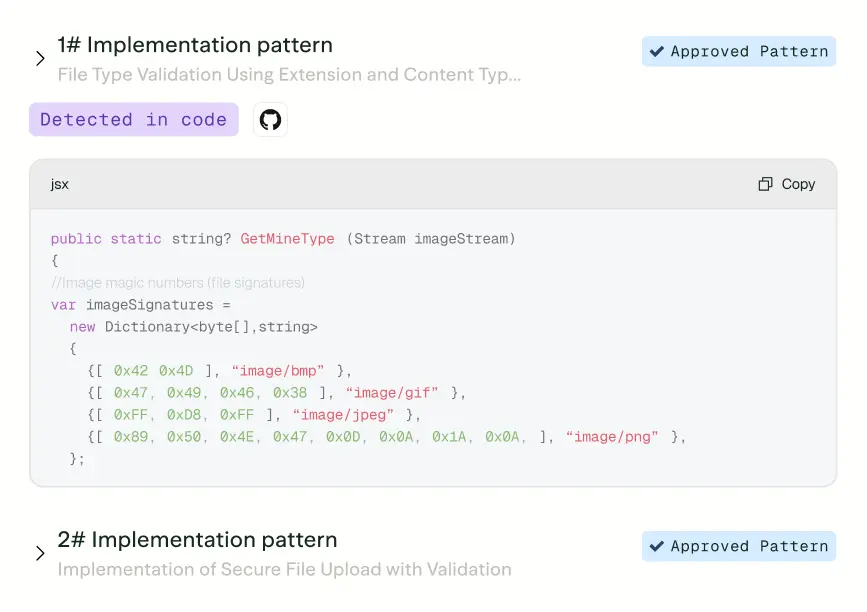Click the chevron beside first pattern heading
867x612 pixels.
[x=40, y=58]
